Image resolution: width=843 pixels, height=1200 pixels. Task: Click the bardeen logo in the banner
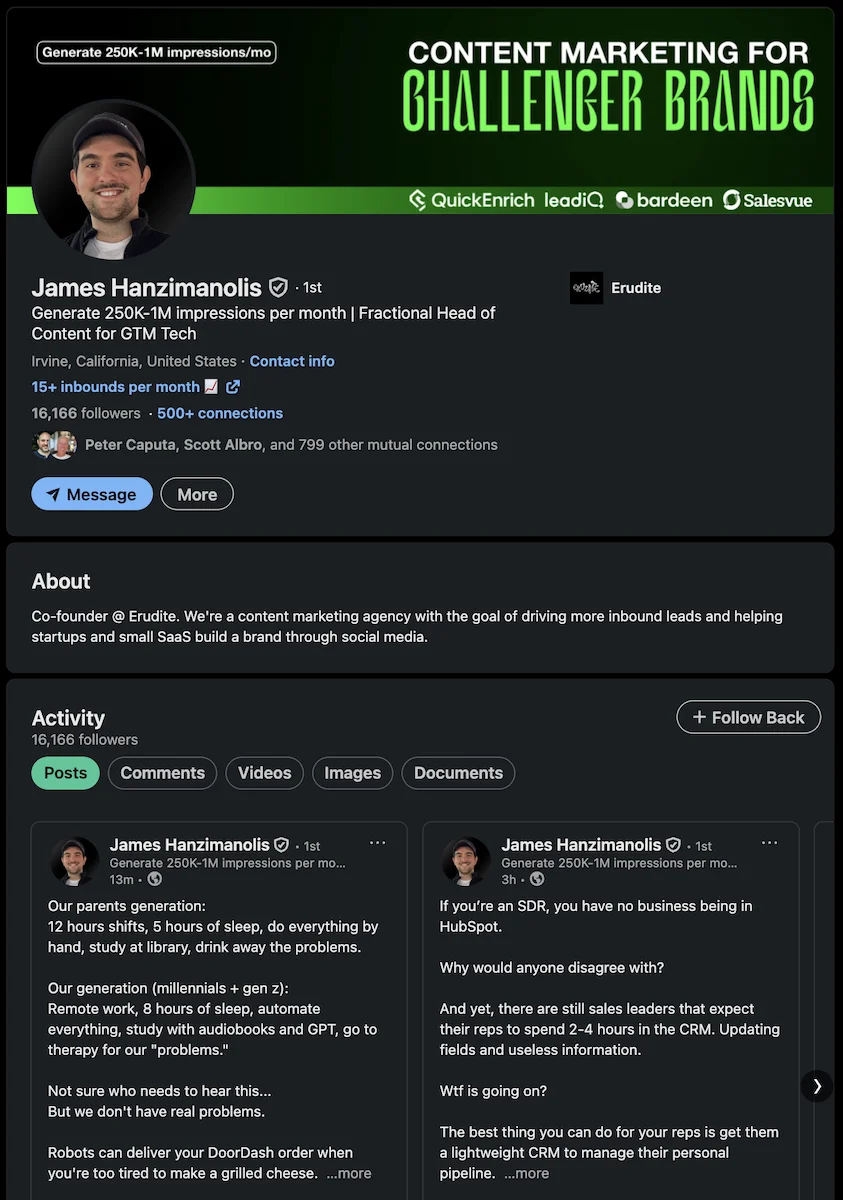(x=664, y=200)
